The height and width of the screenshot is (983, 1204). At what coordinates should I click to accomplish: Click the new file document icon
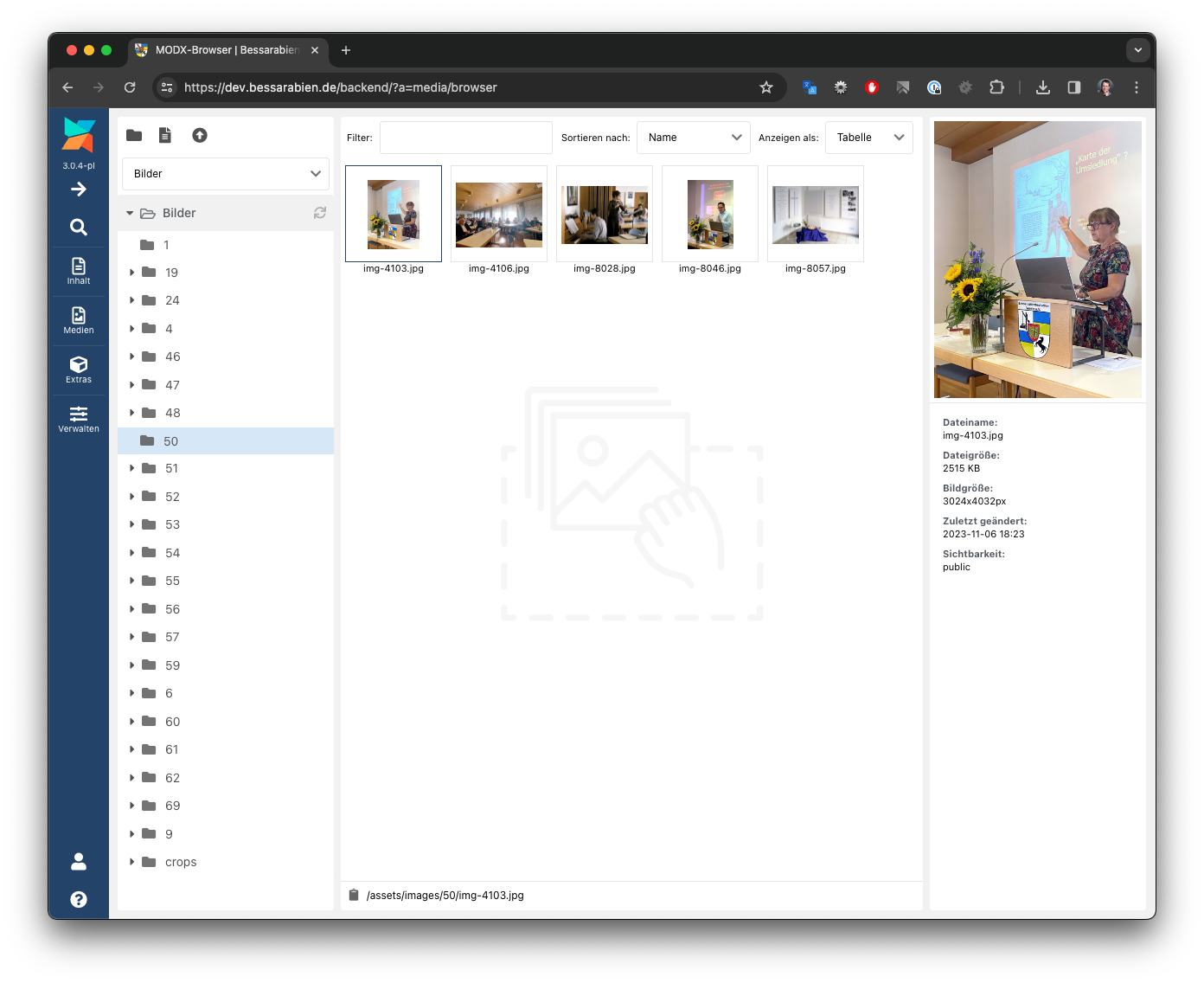click(165, 135)
